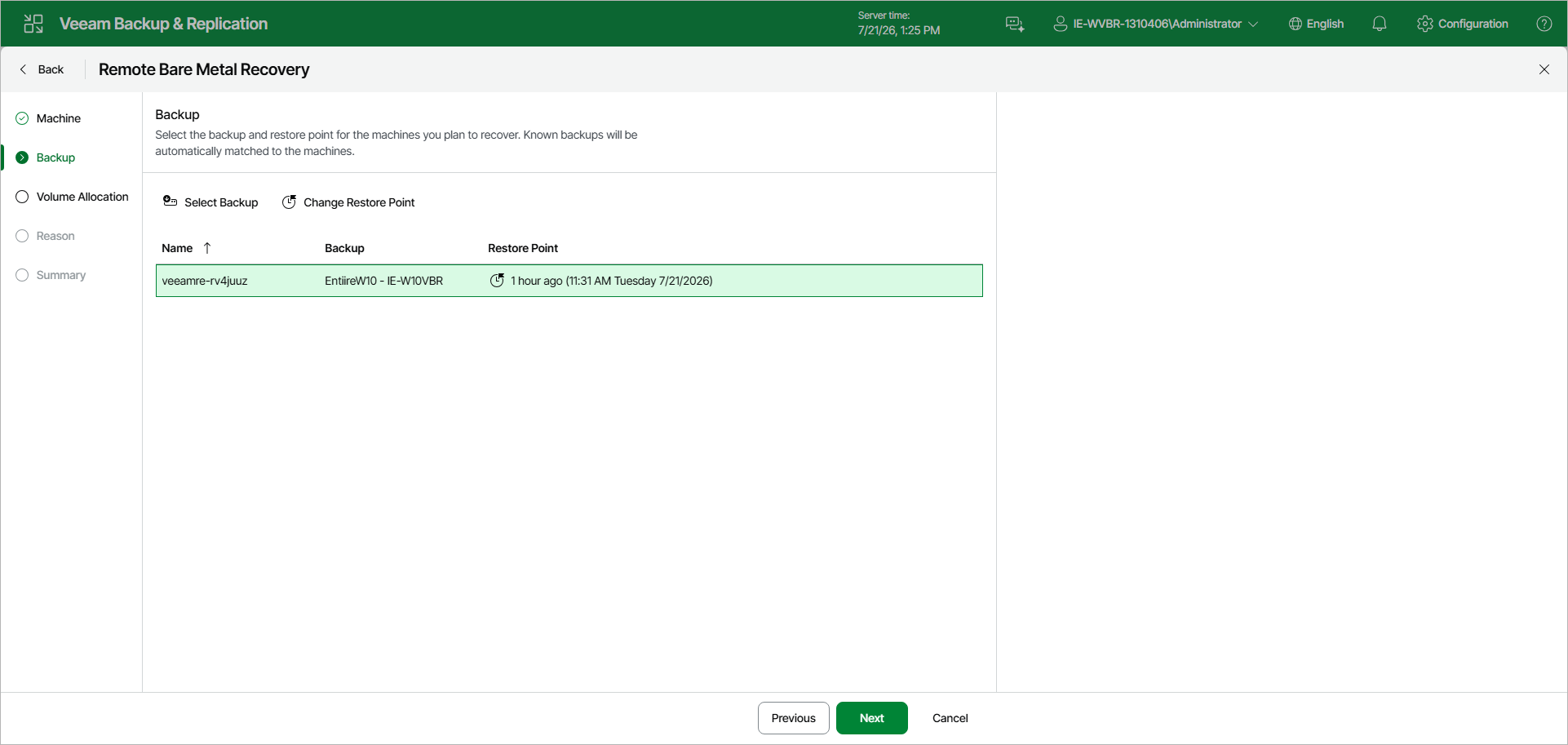Viewport: 1568px width, 745px height.
Task: Go to the Machine wizard step
Action: point(59,118)
